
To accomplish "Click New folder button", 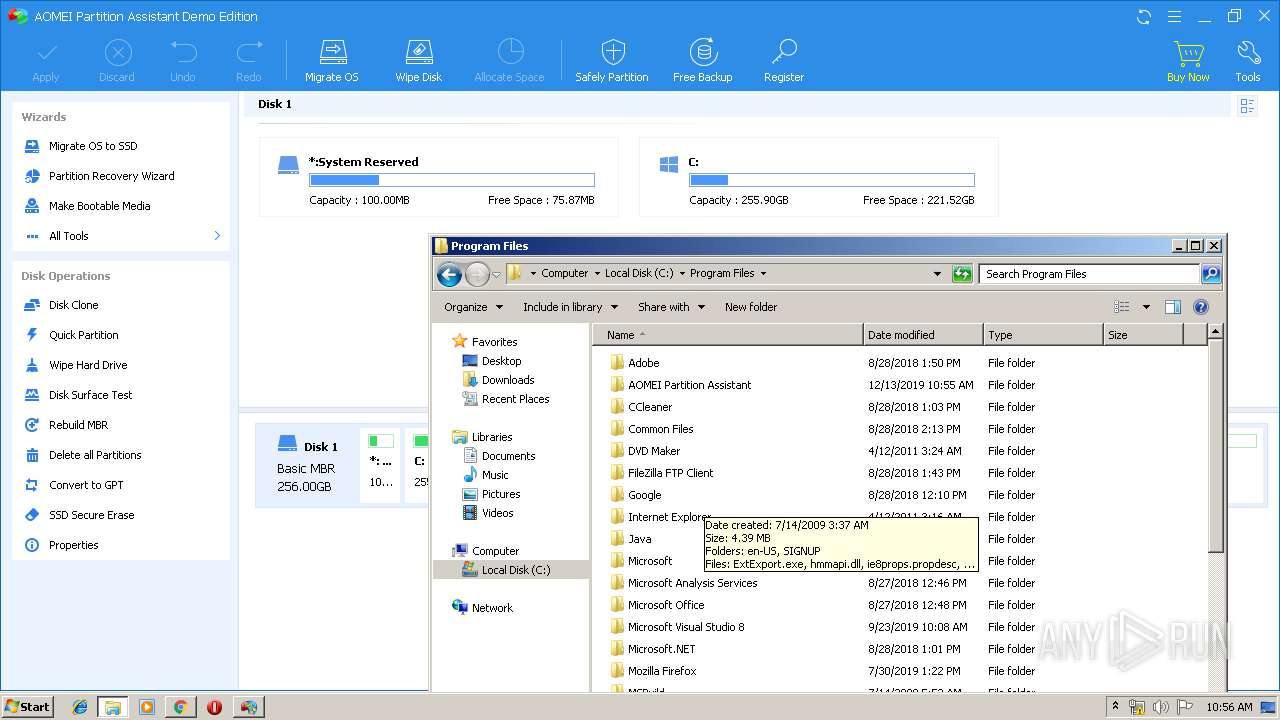I will tap(751, 307).
